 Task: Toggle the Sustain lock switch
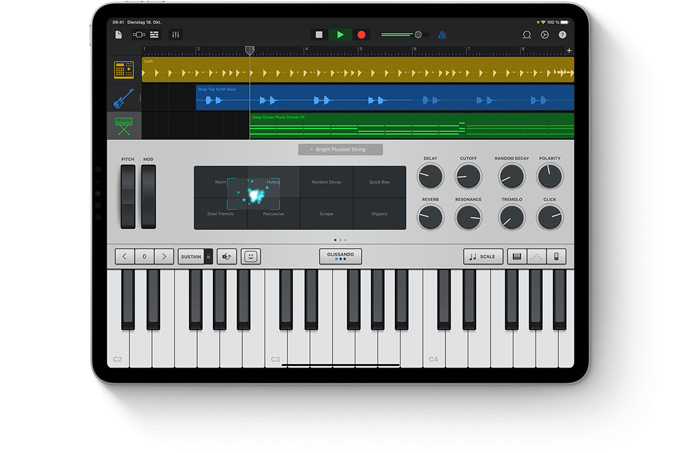(x=208, y=256)
